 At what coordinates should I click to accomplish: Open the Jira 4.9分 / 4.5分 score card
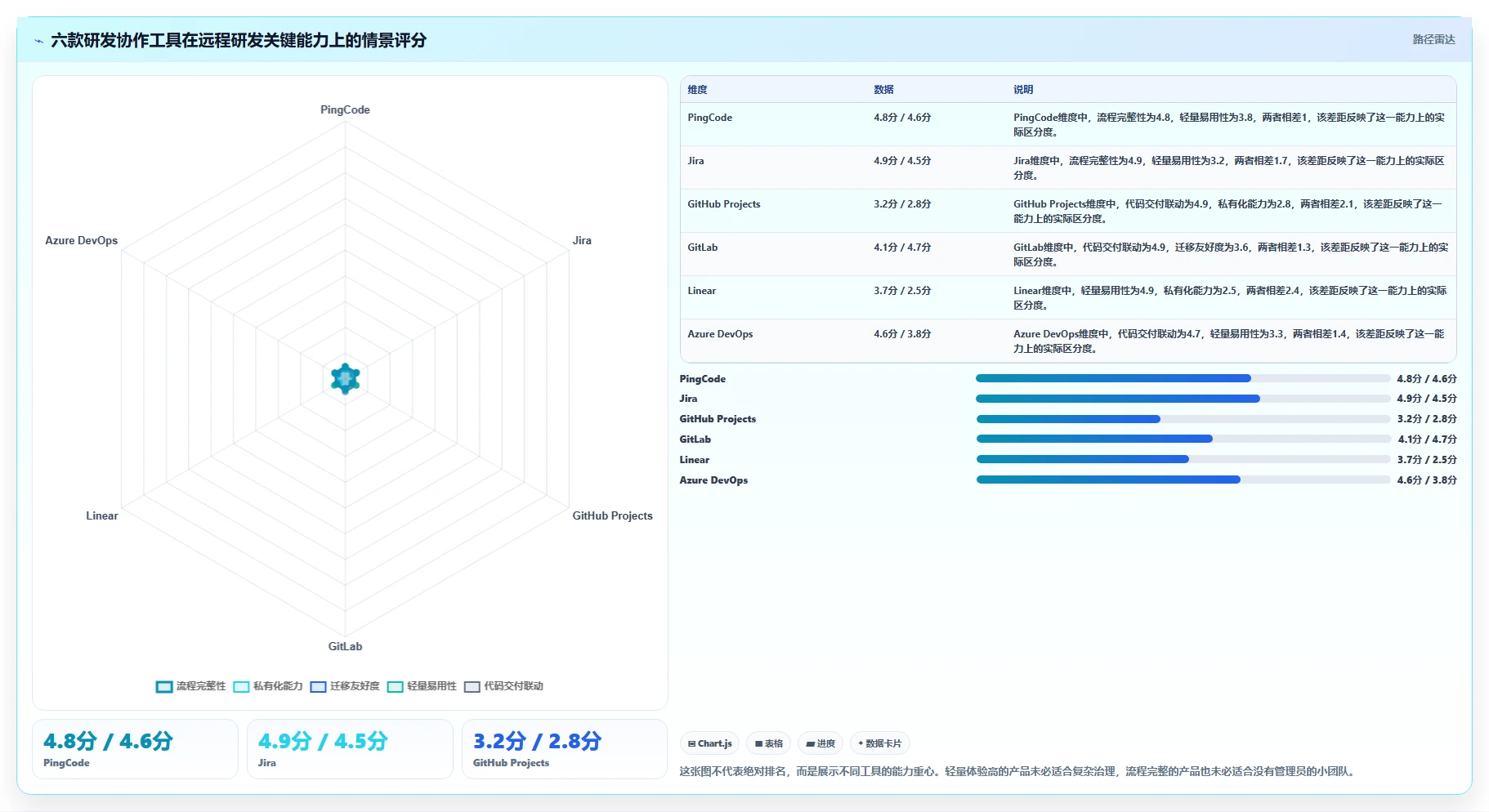350,749
